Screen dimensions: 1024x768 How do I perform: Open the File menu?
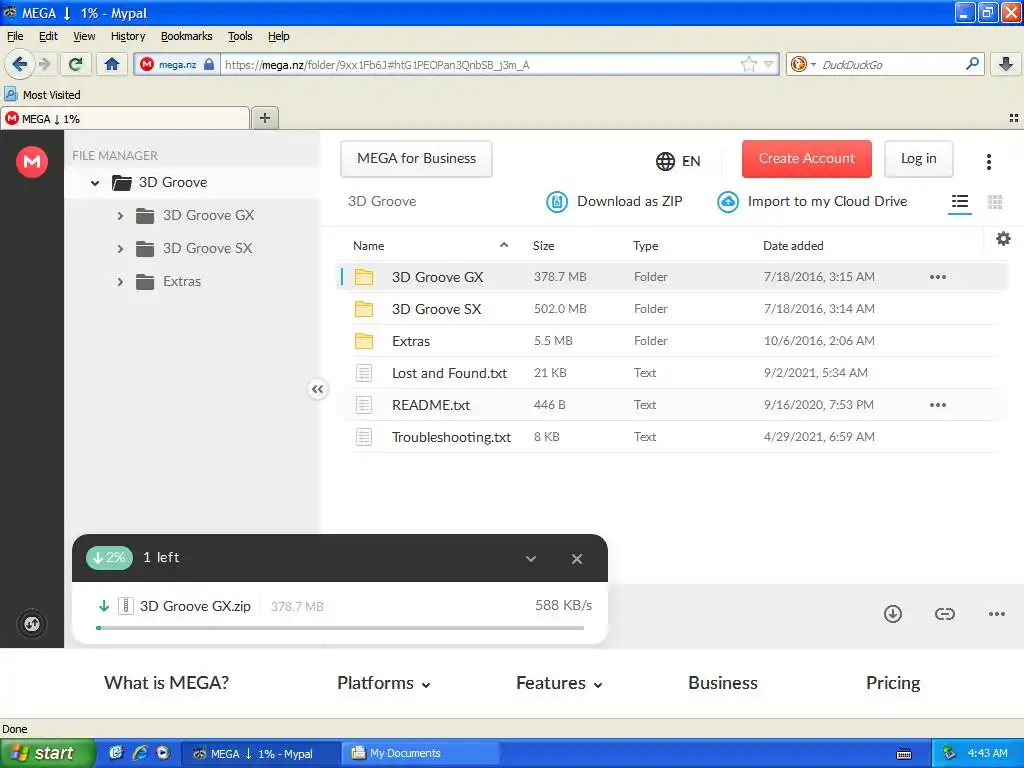pyautogui.click(x=14, y=36)
